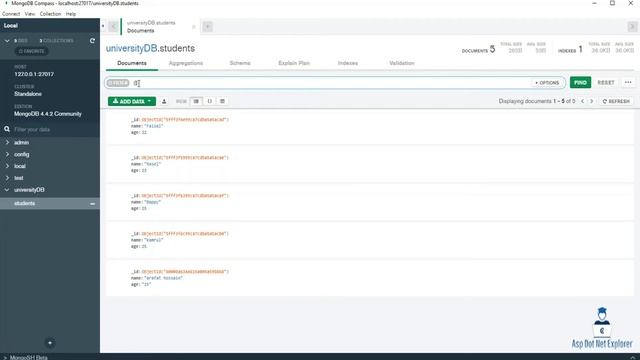Switch to Validation tab
This screenshot has height=360, width=640.
[402, 63]
